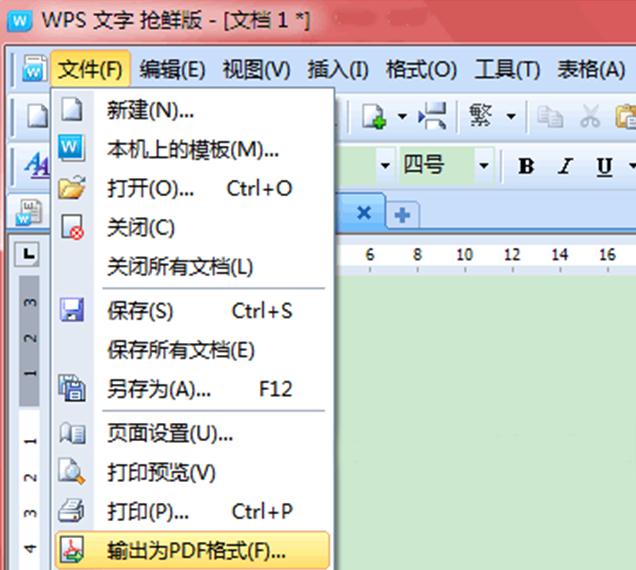Click the Paste clipboard icon
The width and height of the screenshot is (636, 570).
coord(625,116)
